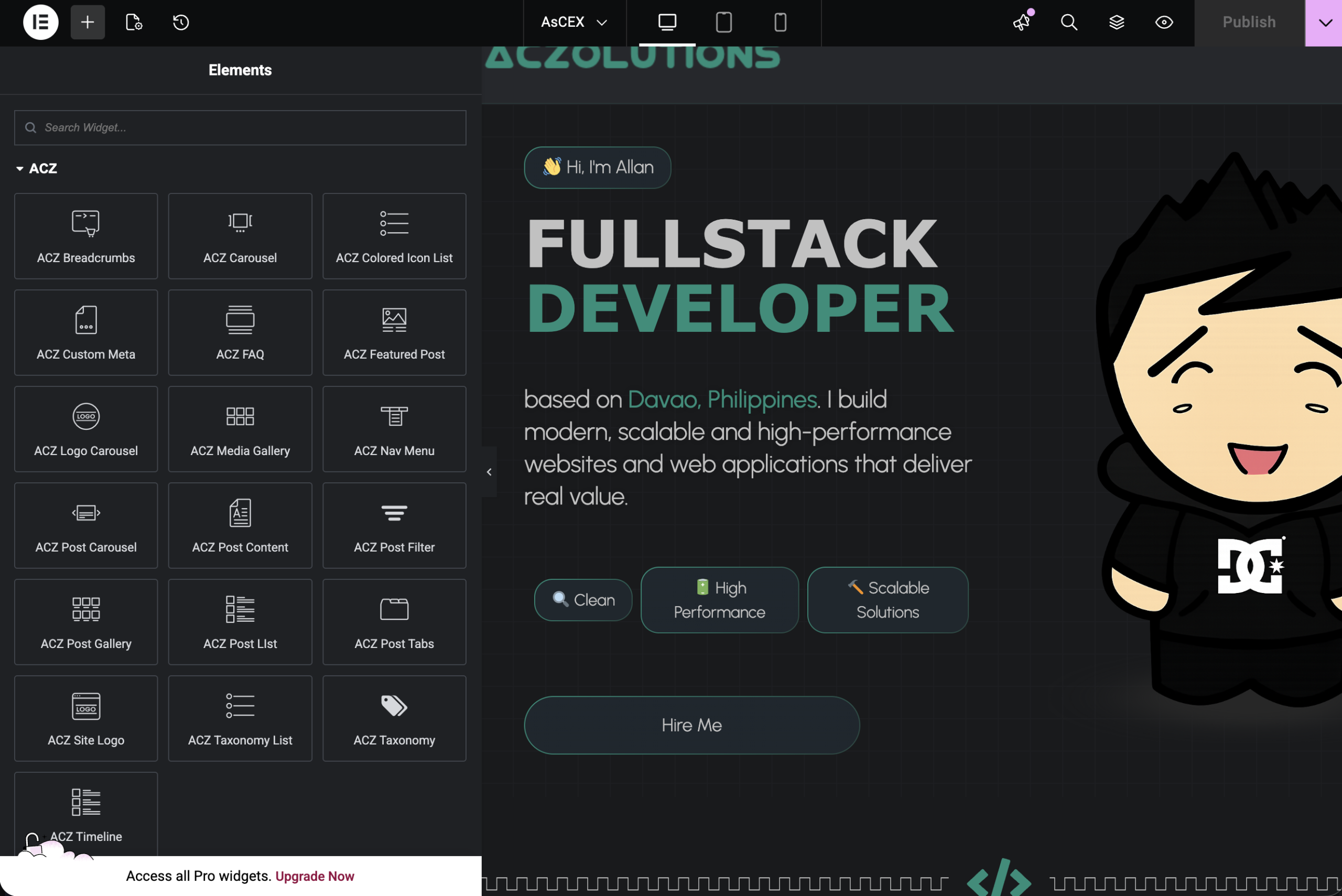Screen dimensions: 1342x896
Task: Select the ACZ Post Tabs widget
Action: pos(394,622)
